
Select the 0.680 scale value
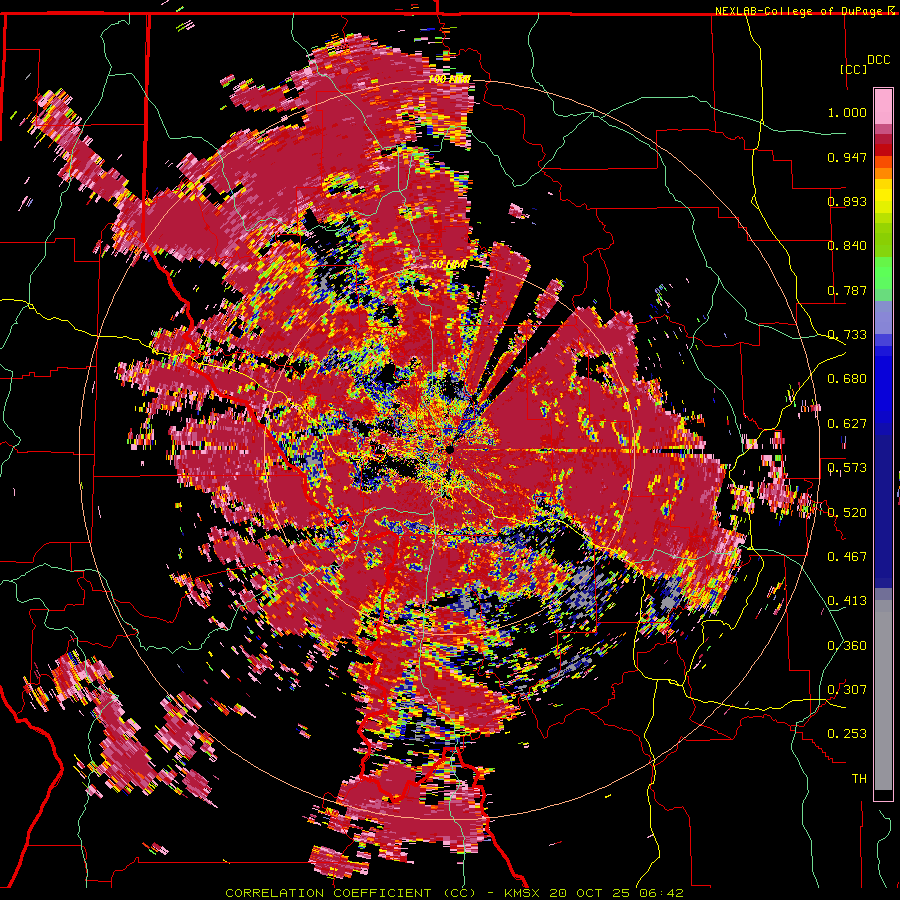click(847, 379)
